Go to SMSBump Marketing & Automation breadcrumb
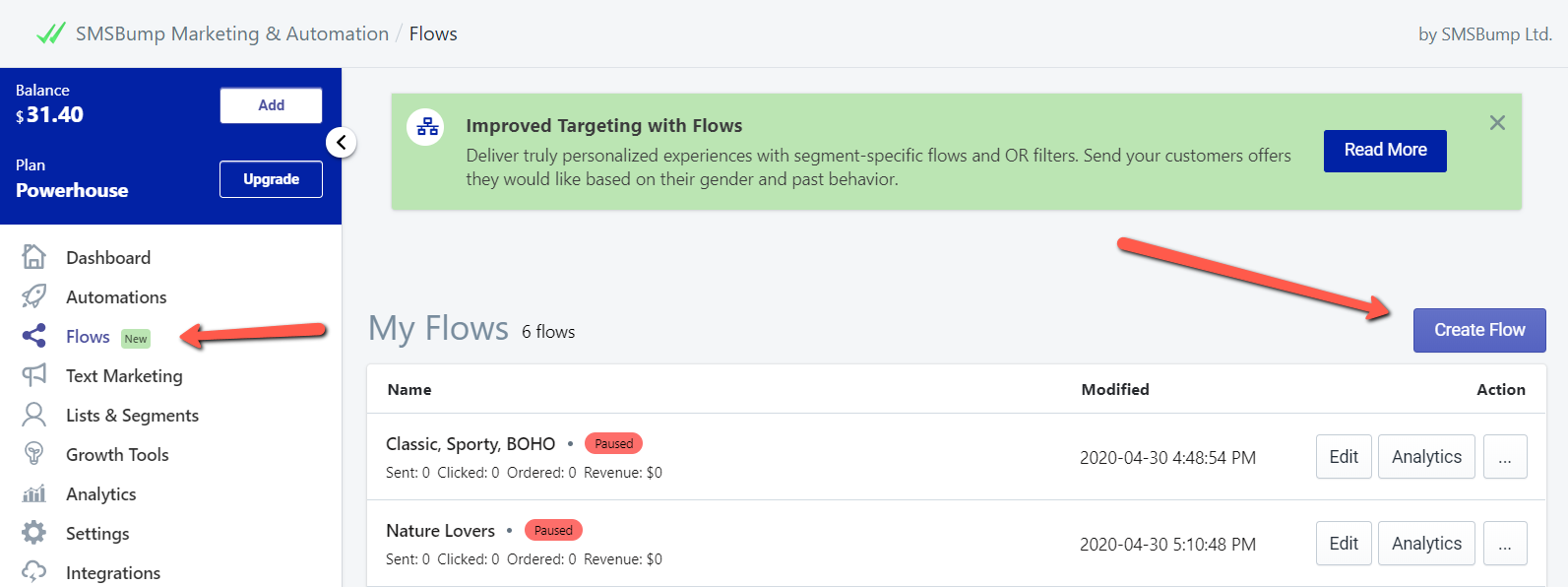 [x=232, y=33]
